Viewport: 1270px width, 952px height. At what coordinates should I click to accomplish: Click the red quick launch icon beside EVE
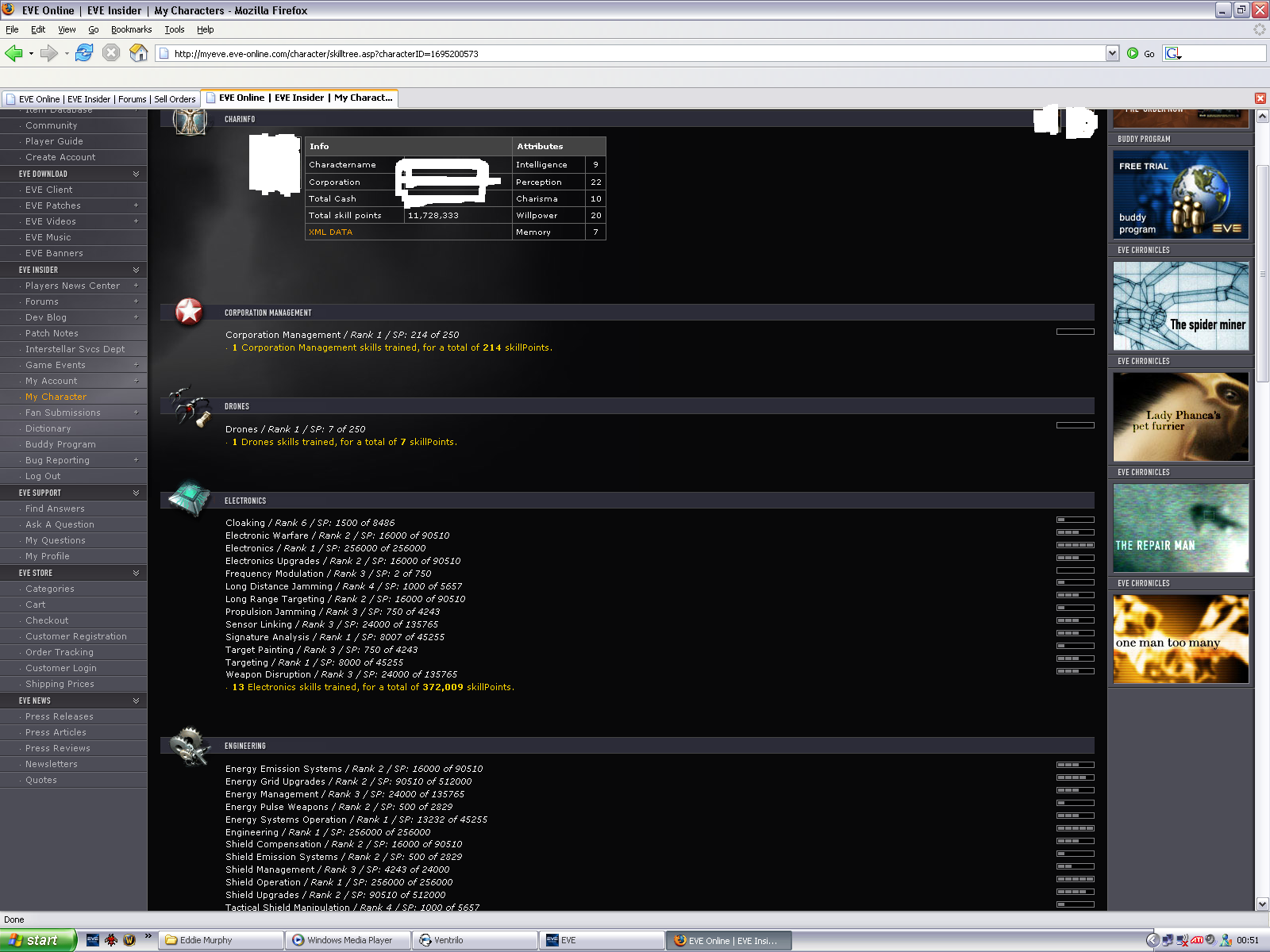[111, 940]
